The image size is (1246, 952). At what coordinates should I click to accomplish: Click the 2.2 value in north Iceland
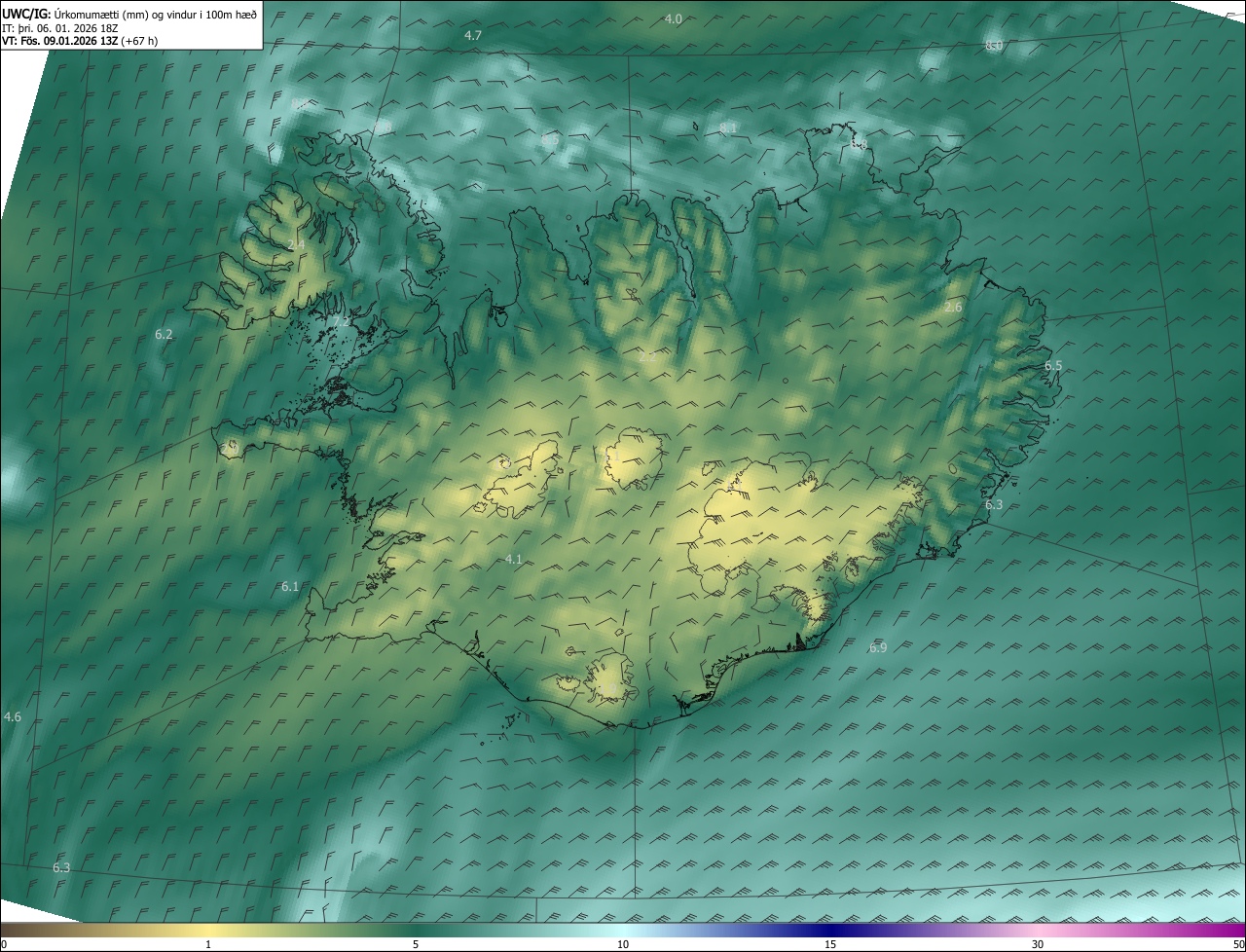click(x=647, y=357)
